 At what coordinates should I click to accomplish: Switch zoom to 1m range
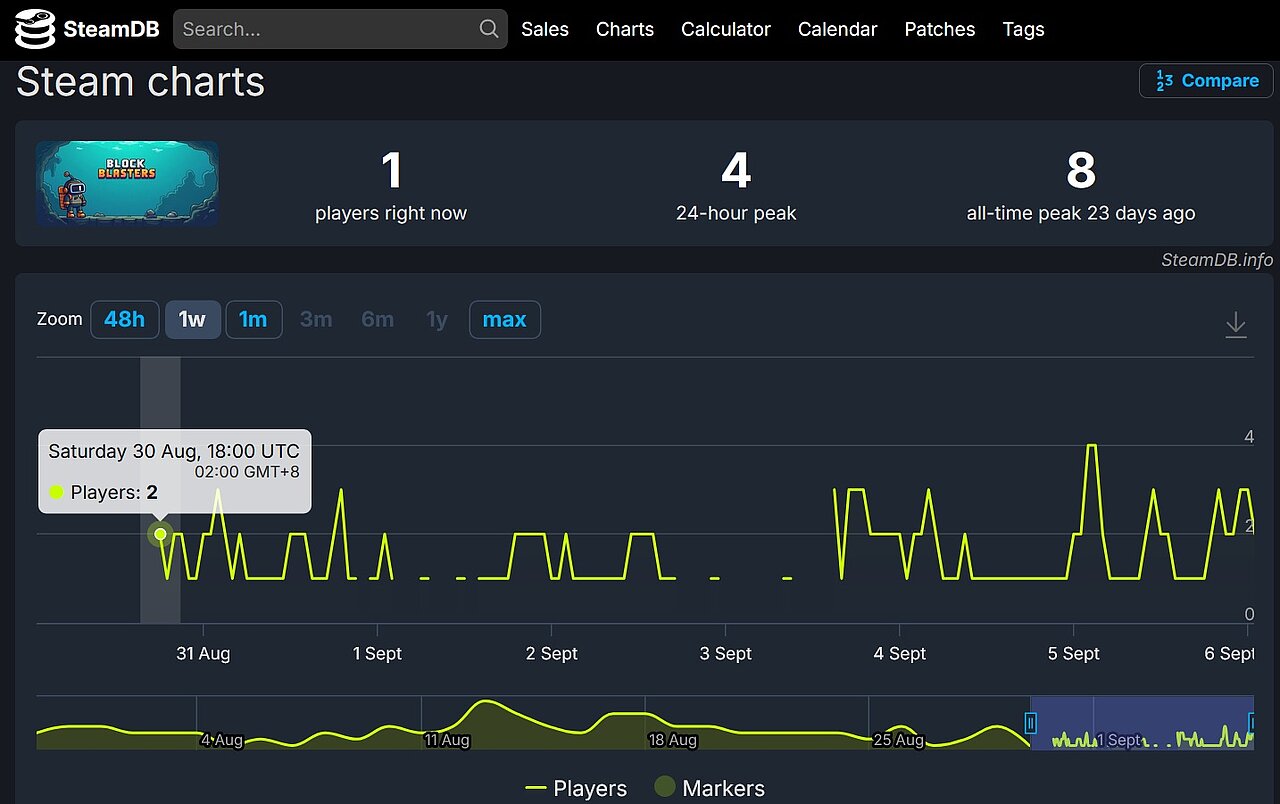coord(253,320)
